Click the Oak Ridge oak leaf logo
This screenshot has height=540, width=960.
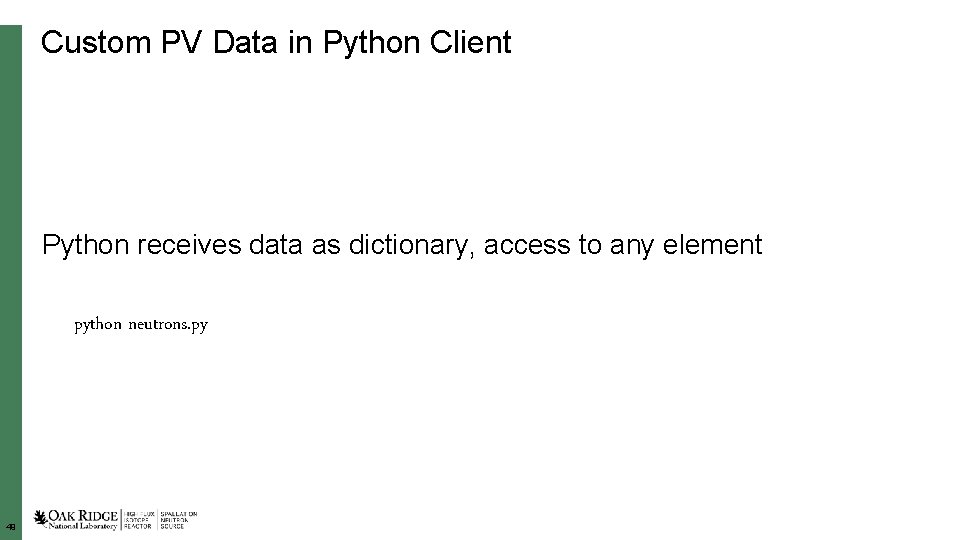(40, 517)
